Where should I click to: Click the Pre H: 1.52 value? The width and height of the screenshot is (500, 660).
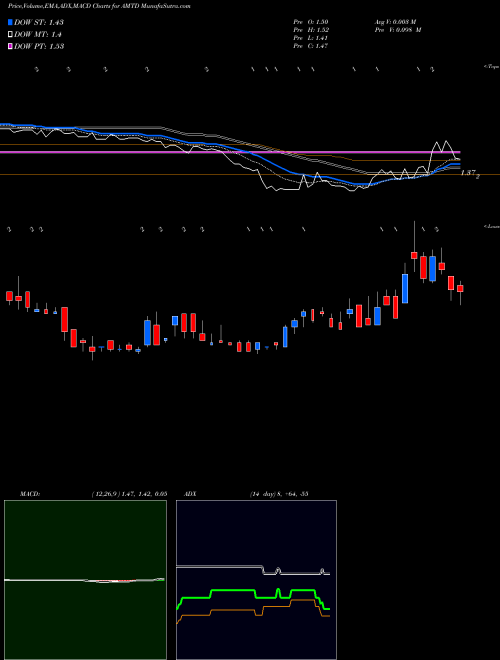click(311, 30)
